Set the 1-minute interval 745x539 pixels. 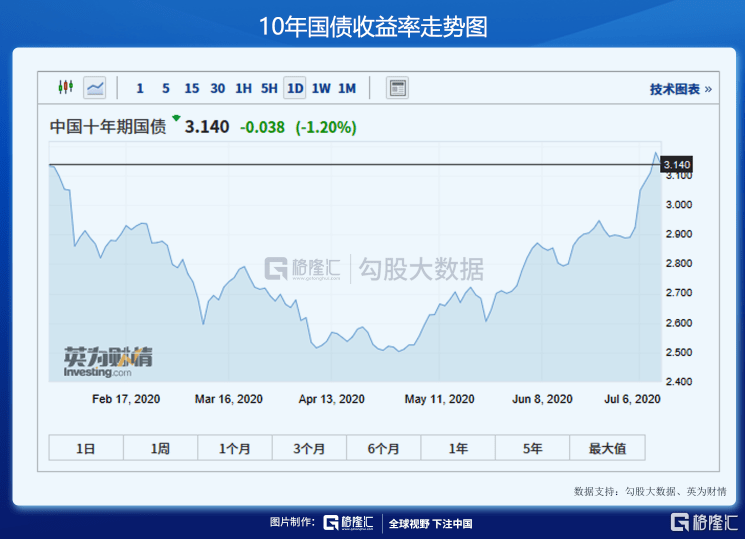click(x=140, y=88)
